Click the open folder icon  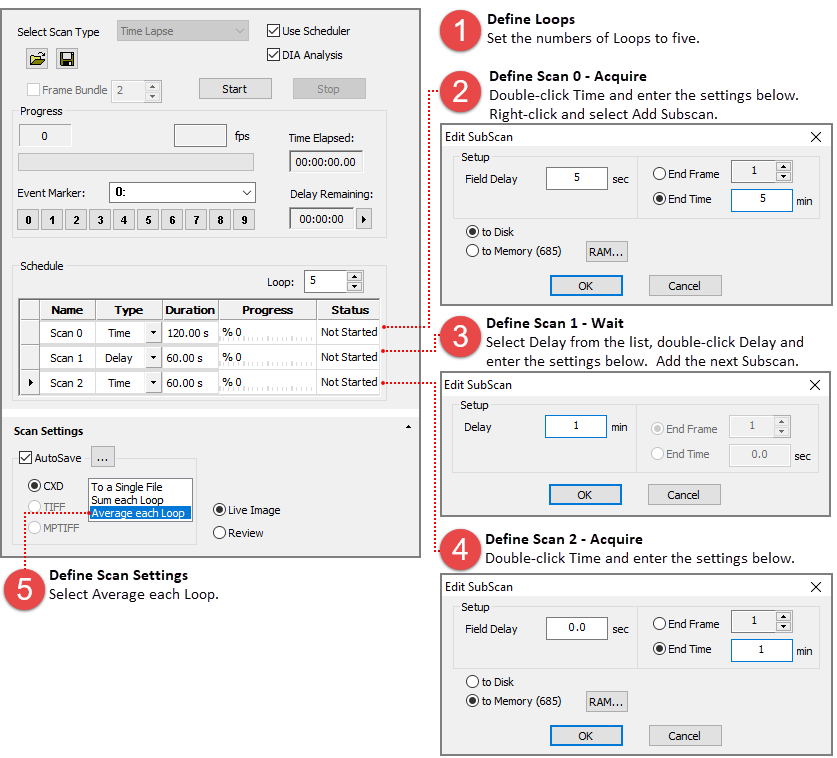37,60
